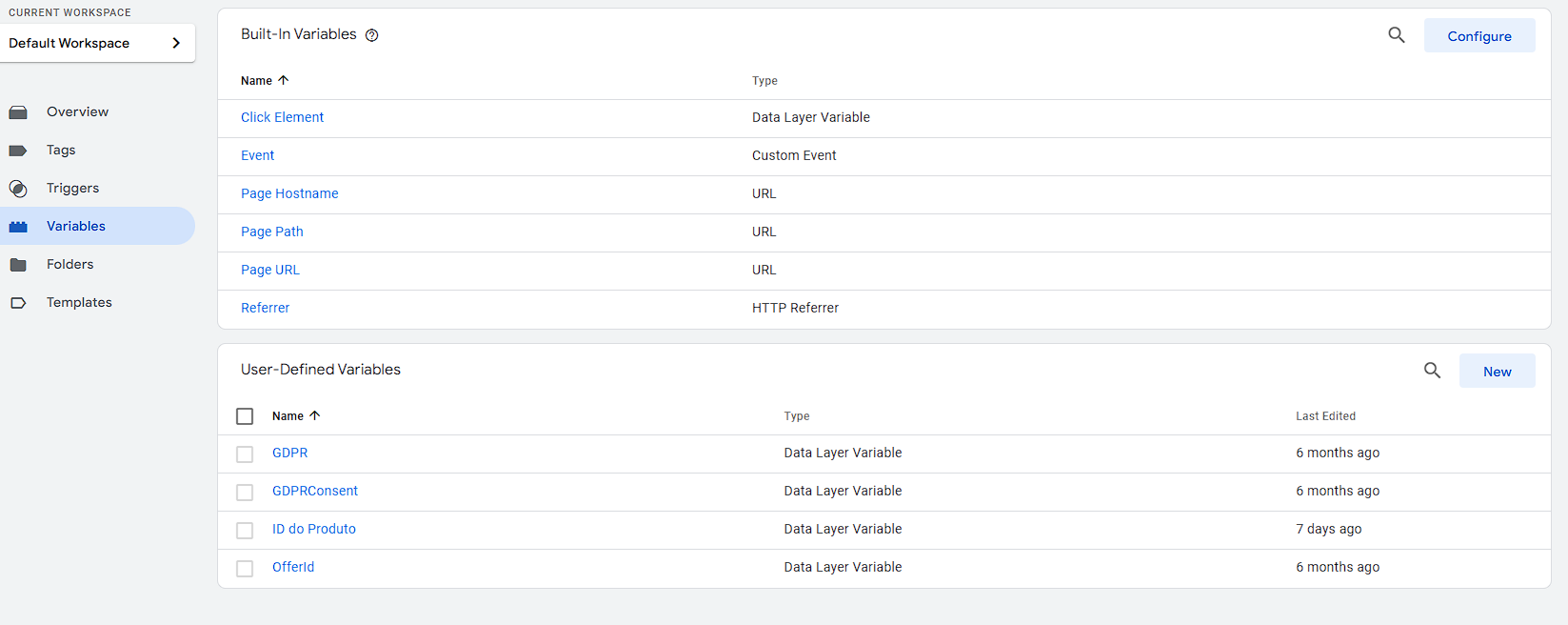Open the Built-In Variables help icon

point(372,35)
